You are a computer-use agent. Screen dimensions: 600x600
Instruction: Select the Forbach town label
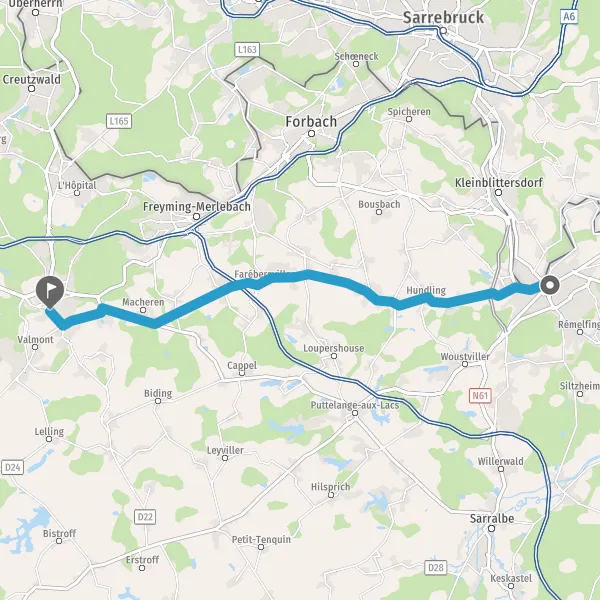click(311, 122)
